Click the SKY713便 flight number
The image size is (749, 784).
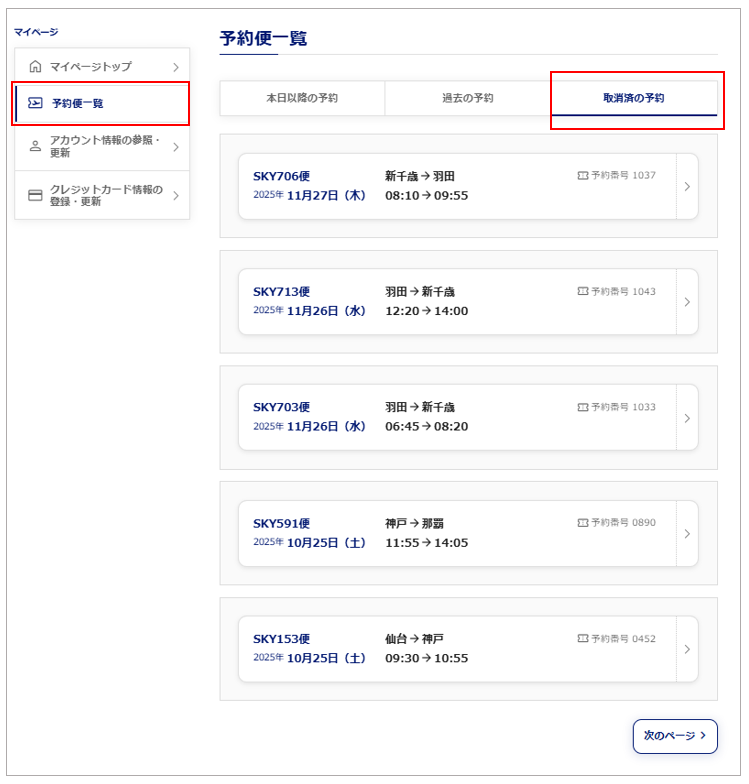[x=282, y=292]
